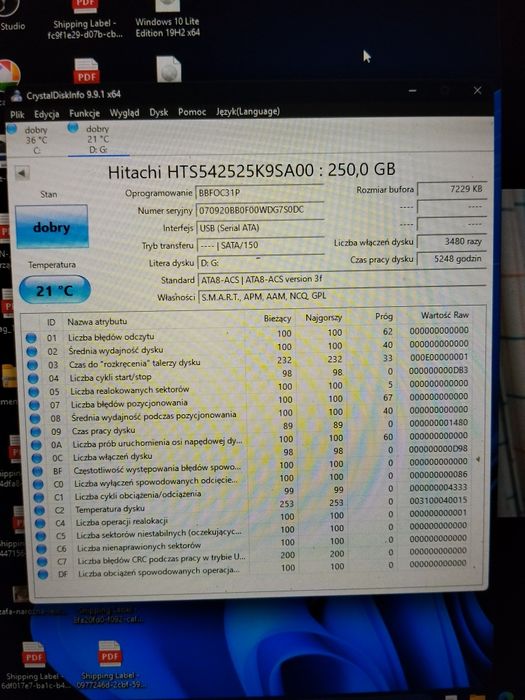Click the Hitachi HTS542525K9SA00 disk title
525x700 pixels.
click(252, 171)
